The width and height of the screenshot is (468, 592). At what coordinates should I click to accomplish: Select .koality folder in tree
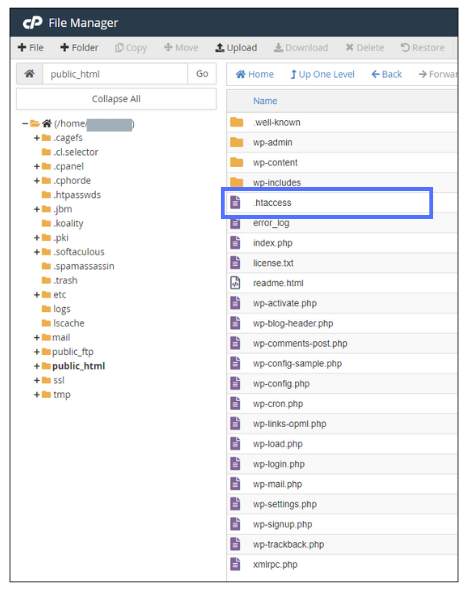(68, 224)
